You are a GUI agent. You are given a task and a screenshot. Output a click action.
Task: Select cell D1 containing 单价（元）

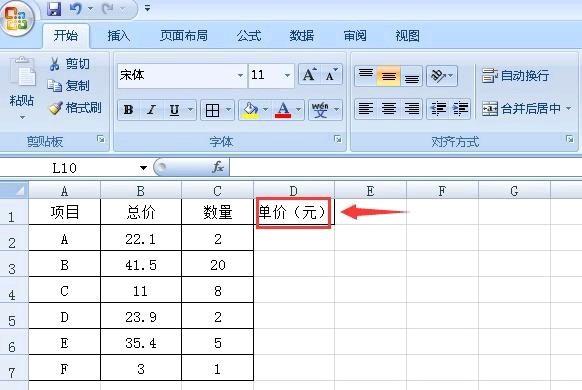293,212
